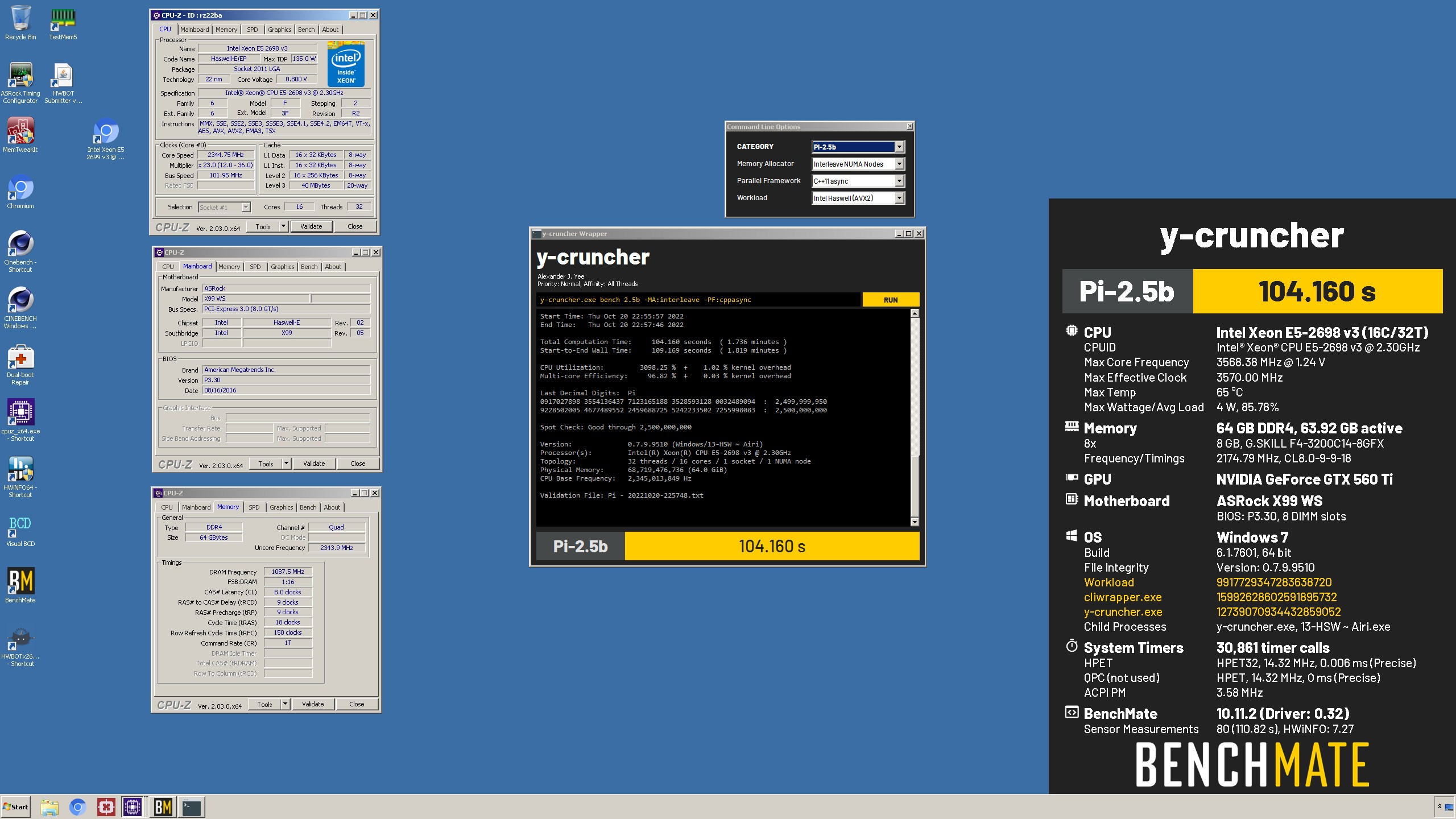Screen dimensions: 1456x819
Task: Click the Uncore Frequency 2343.9 MHz value
Action: [x=337, y=548]
